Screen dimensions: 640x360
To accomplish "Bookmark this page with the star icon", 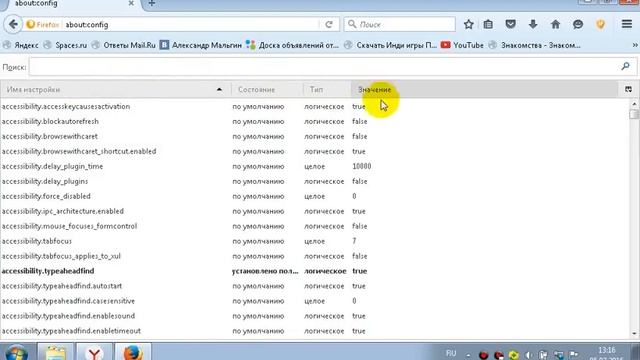I will (x=469, y=24).
